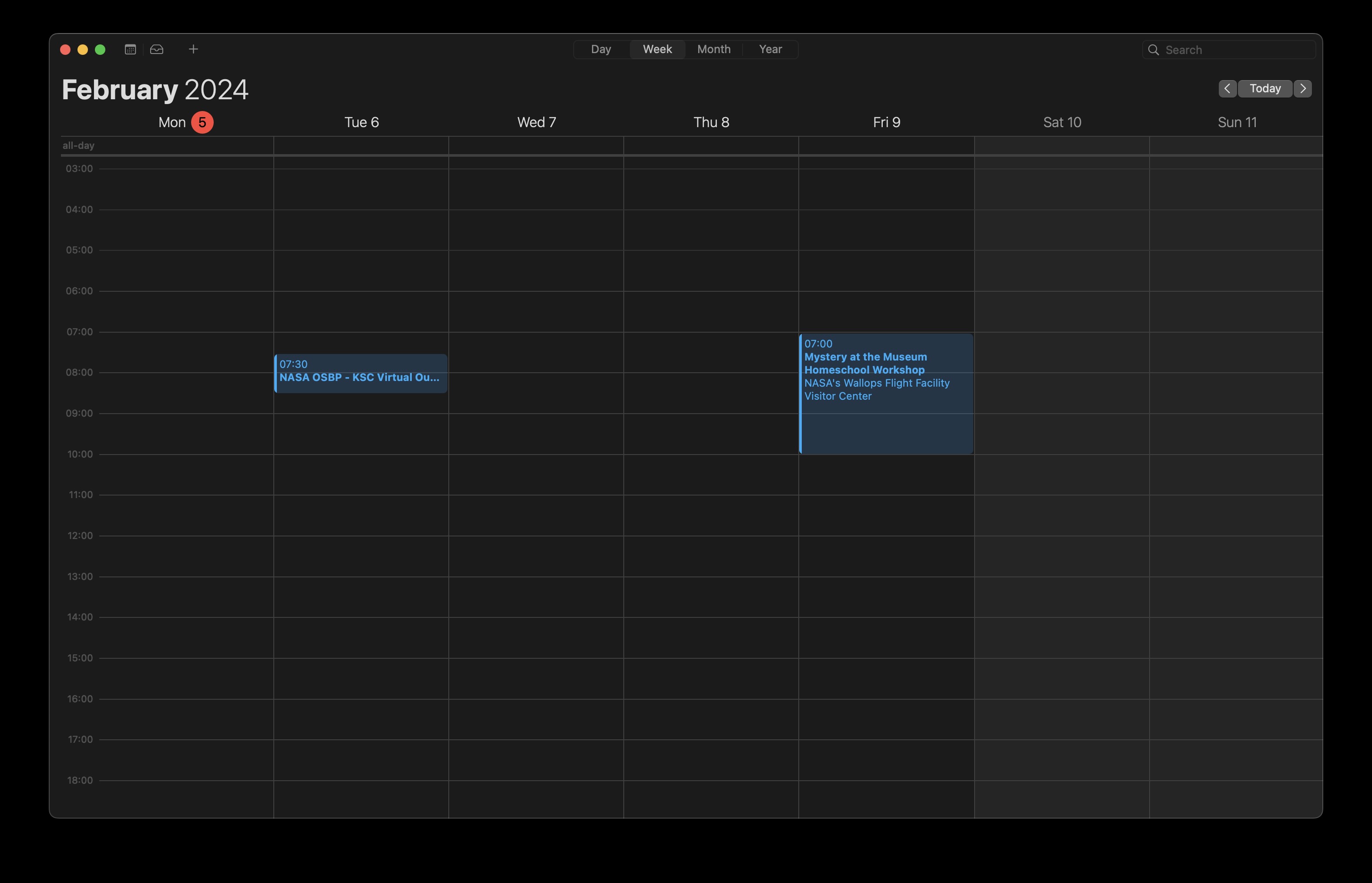1372x883 pixels.
Task: Open the NASA OSBP KSC Virtual event
Action: pos(360,373)
